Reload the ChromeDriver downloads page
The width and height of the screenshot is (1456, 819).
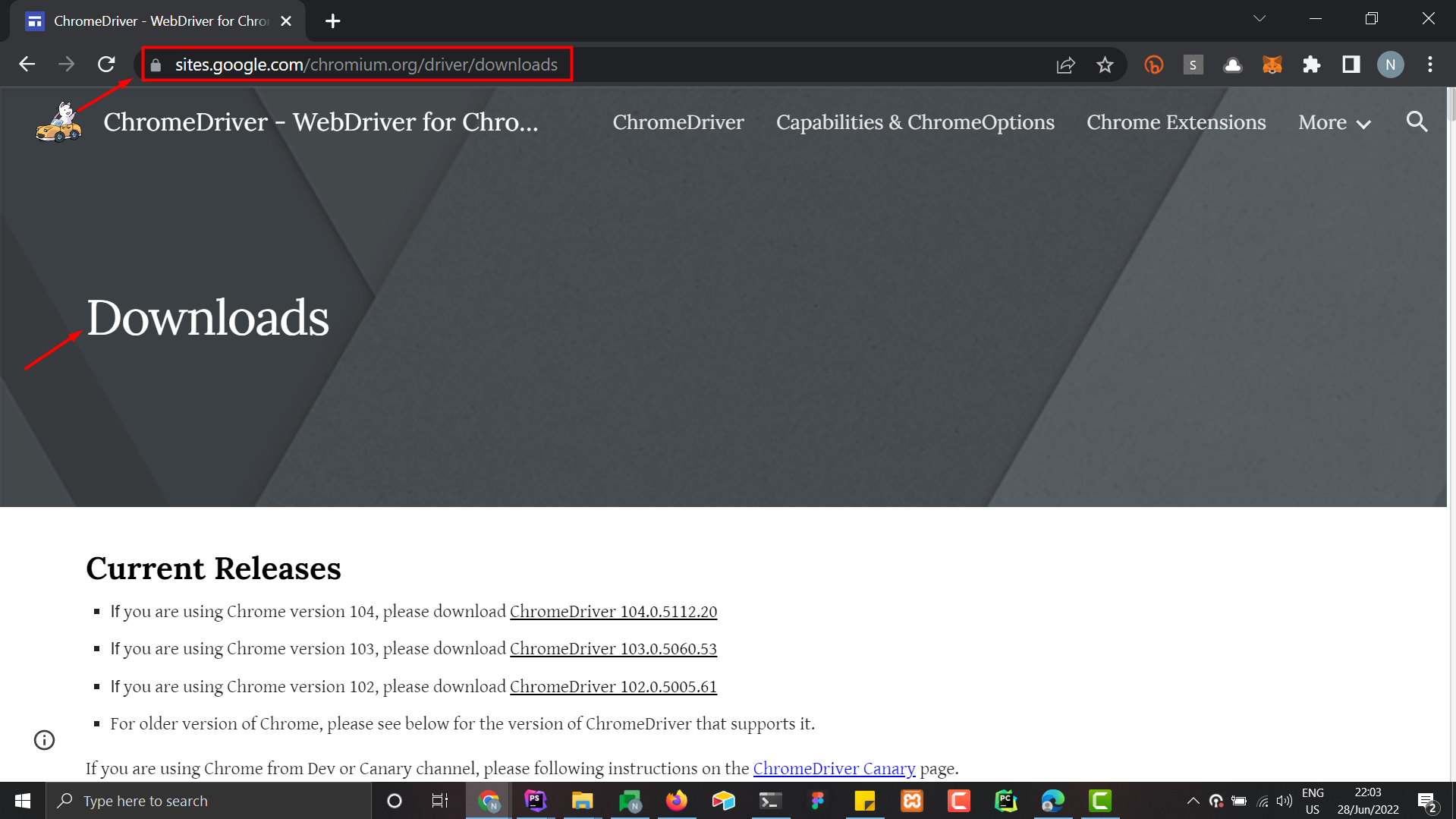tap(106, 65)
